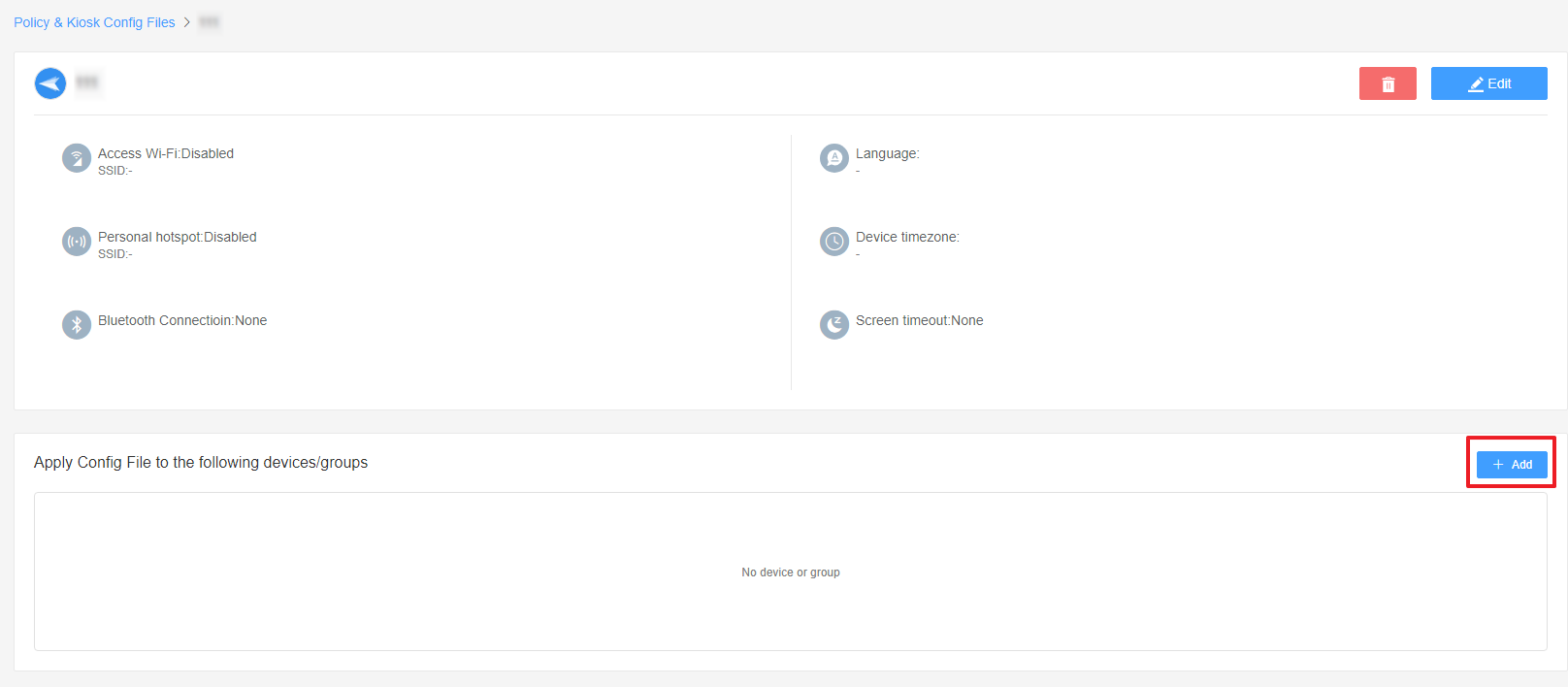This screenshot has height=687, width=1568.
Task: Select the Personal hotspot:Disabled label
Action: (177, 237)
